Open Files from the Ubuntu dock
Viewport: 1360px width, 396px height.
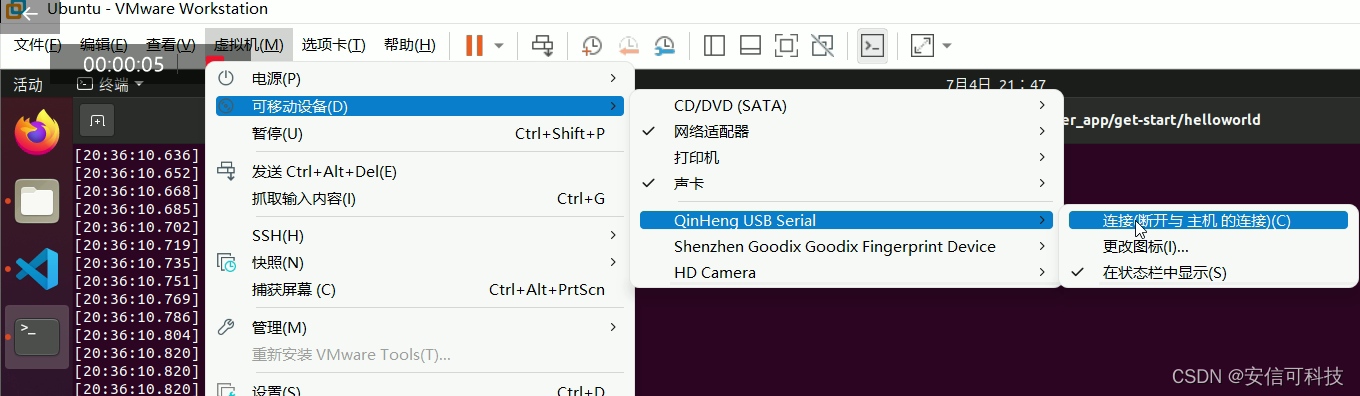37,201
